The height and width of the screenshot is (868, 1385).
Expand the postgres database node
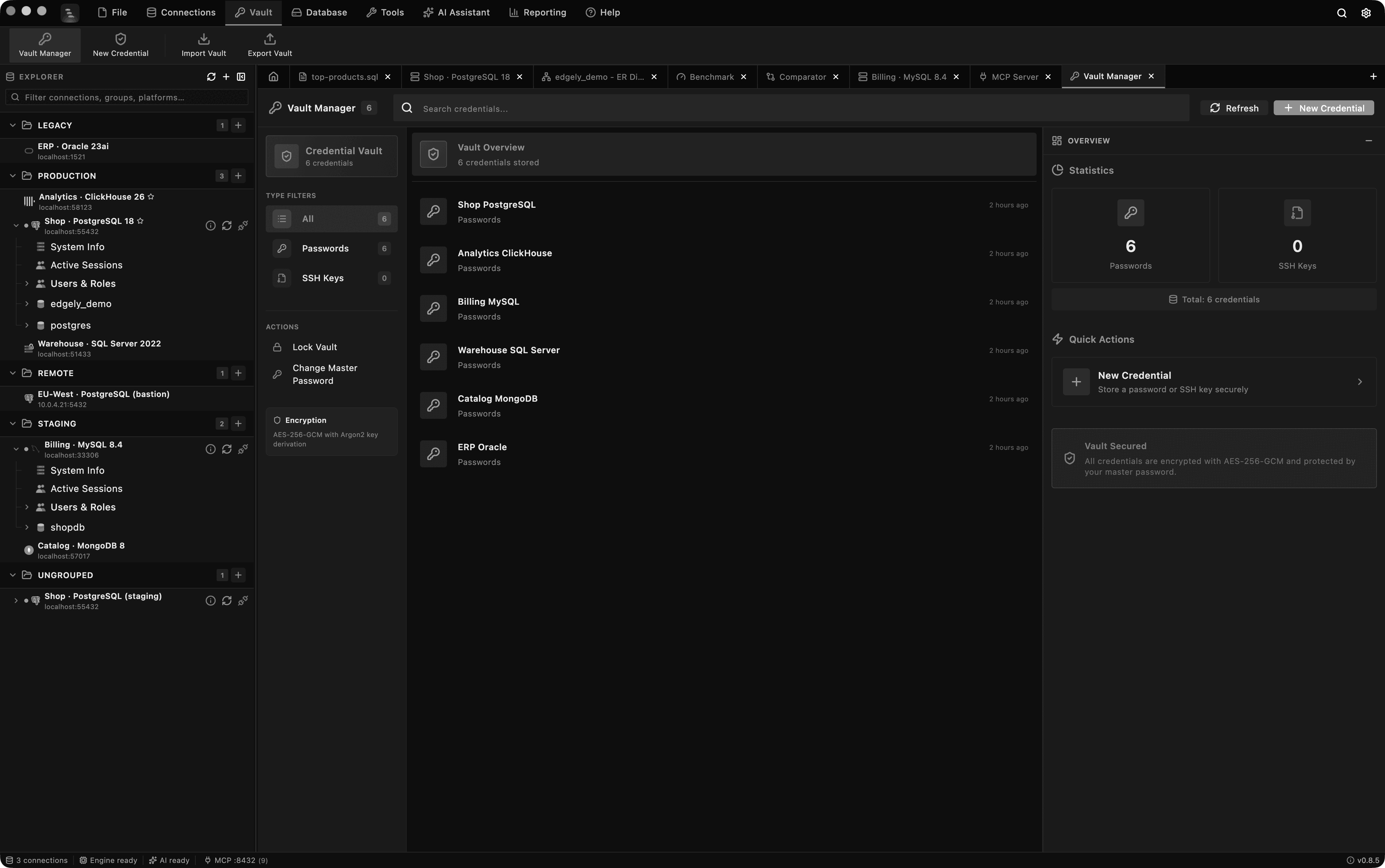coord(26,325)
